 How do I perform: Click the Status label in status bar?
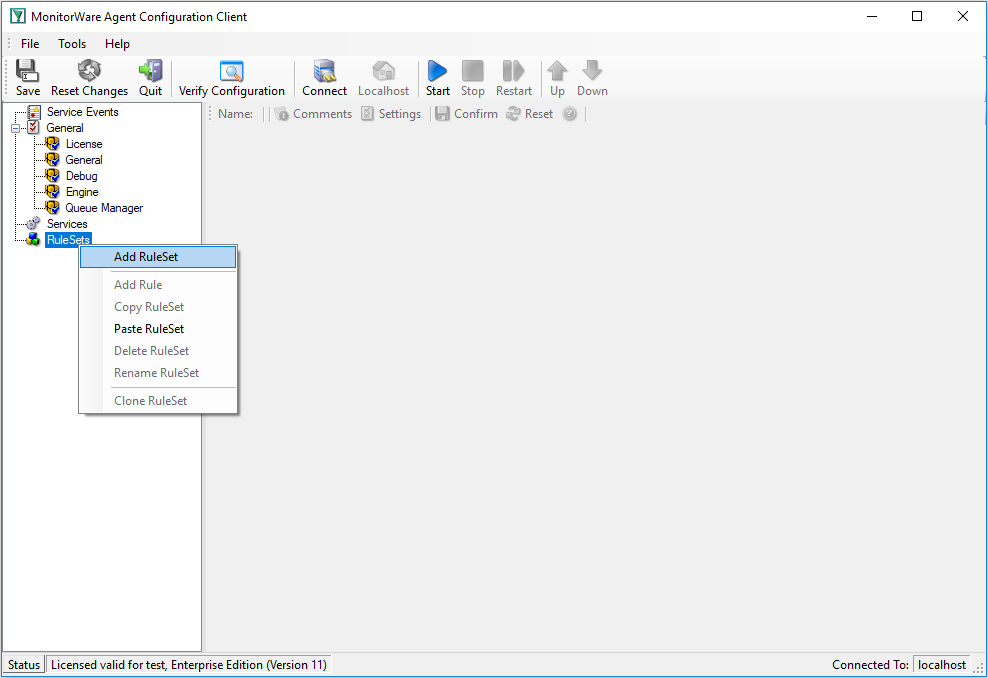[x=24, y=665]
